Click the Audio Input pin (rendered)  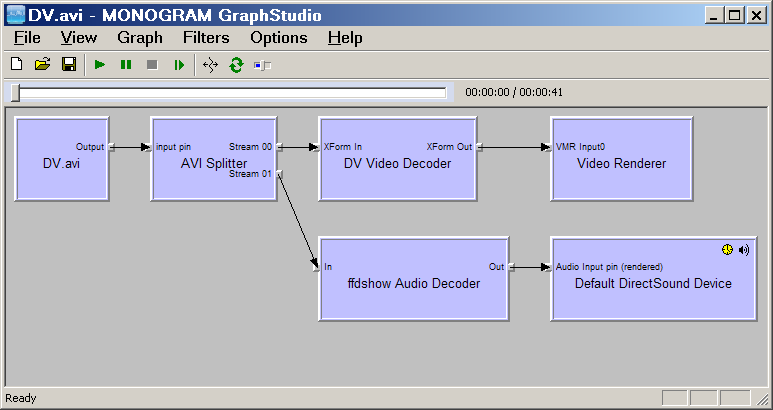[549, 267]
